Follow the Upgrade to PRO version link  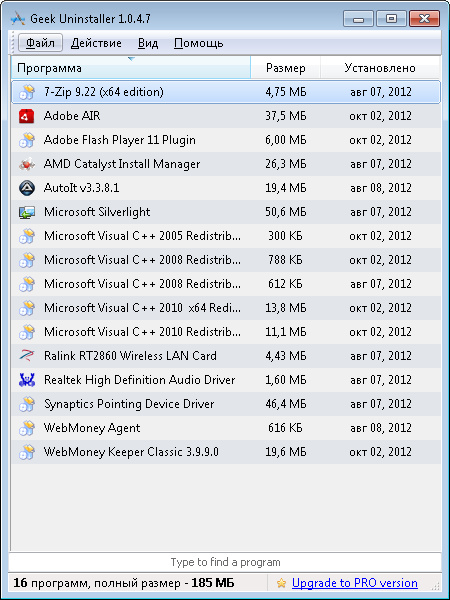[355, 583]
